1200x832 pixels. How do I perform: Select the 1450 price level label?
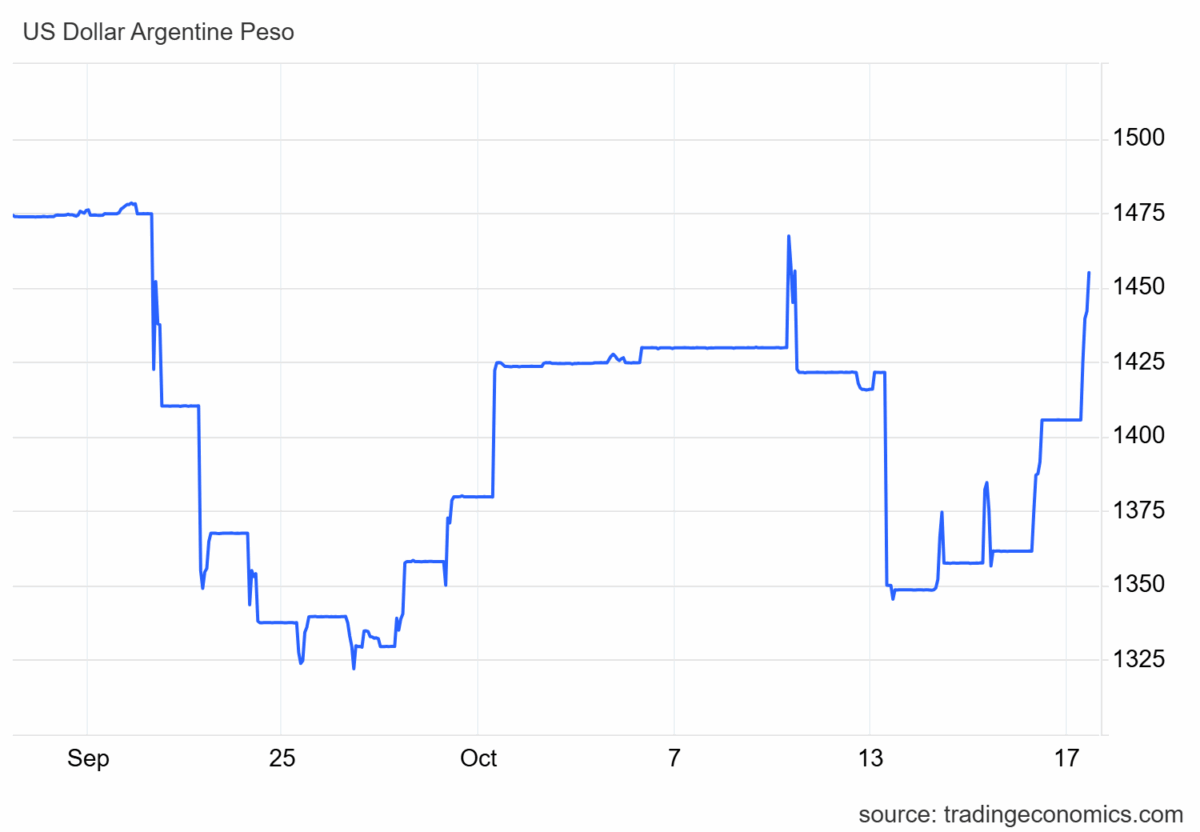[1139, 288]
